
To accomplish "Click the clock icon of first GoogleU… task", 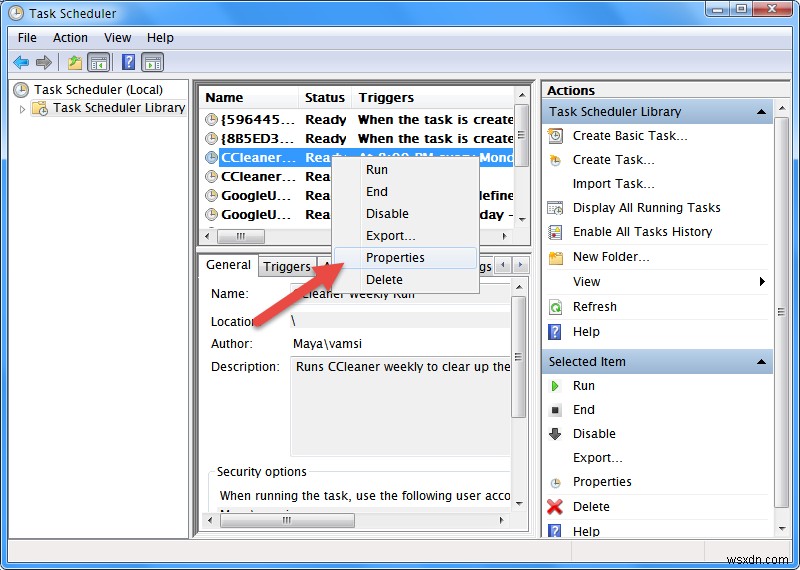I will (x=211, y=195).
